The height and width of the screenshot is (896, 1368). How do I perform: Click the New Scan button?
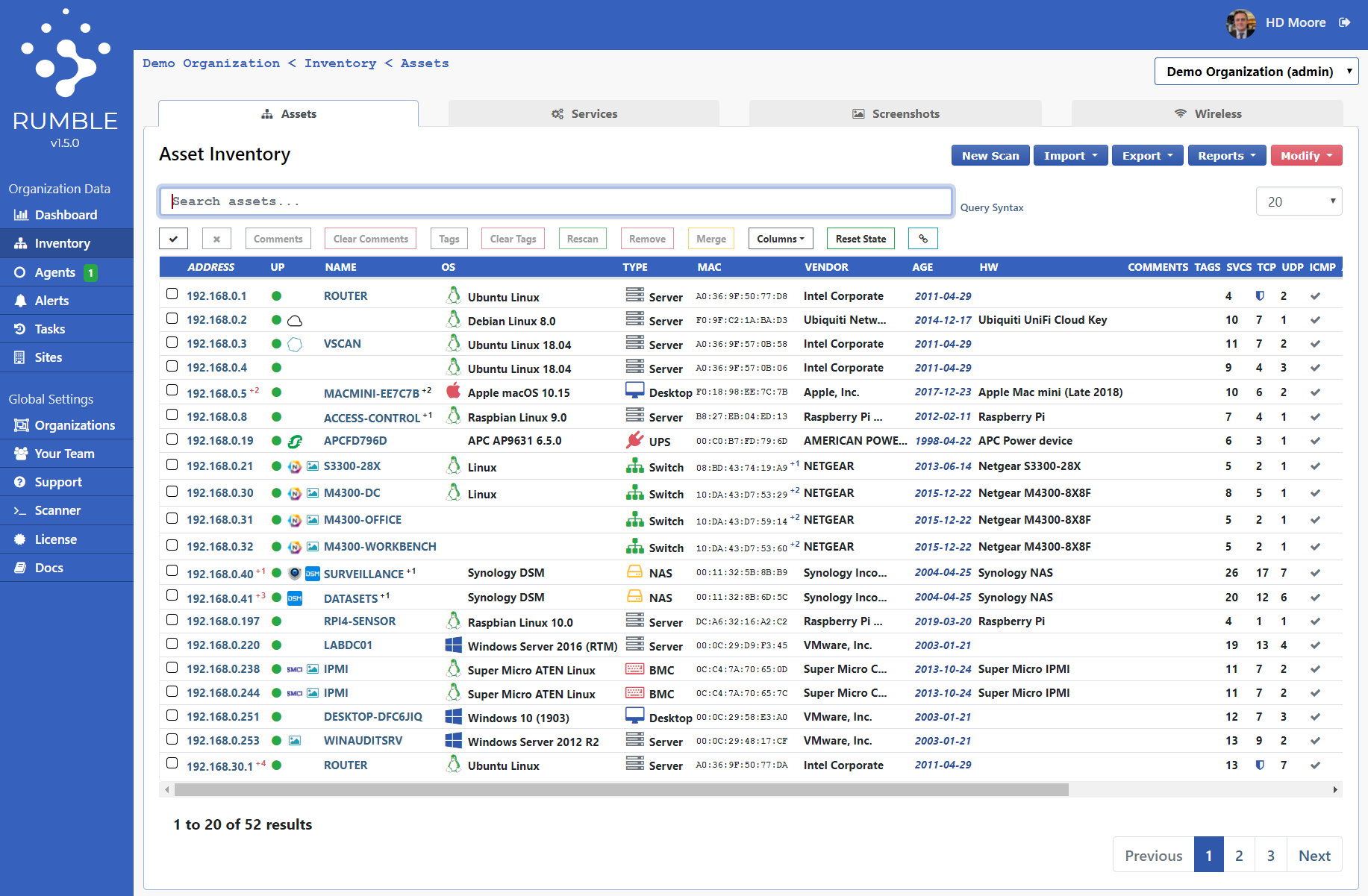990,155
